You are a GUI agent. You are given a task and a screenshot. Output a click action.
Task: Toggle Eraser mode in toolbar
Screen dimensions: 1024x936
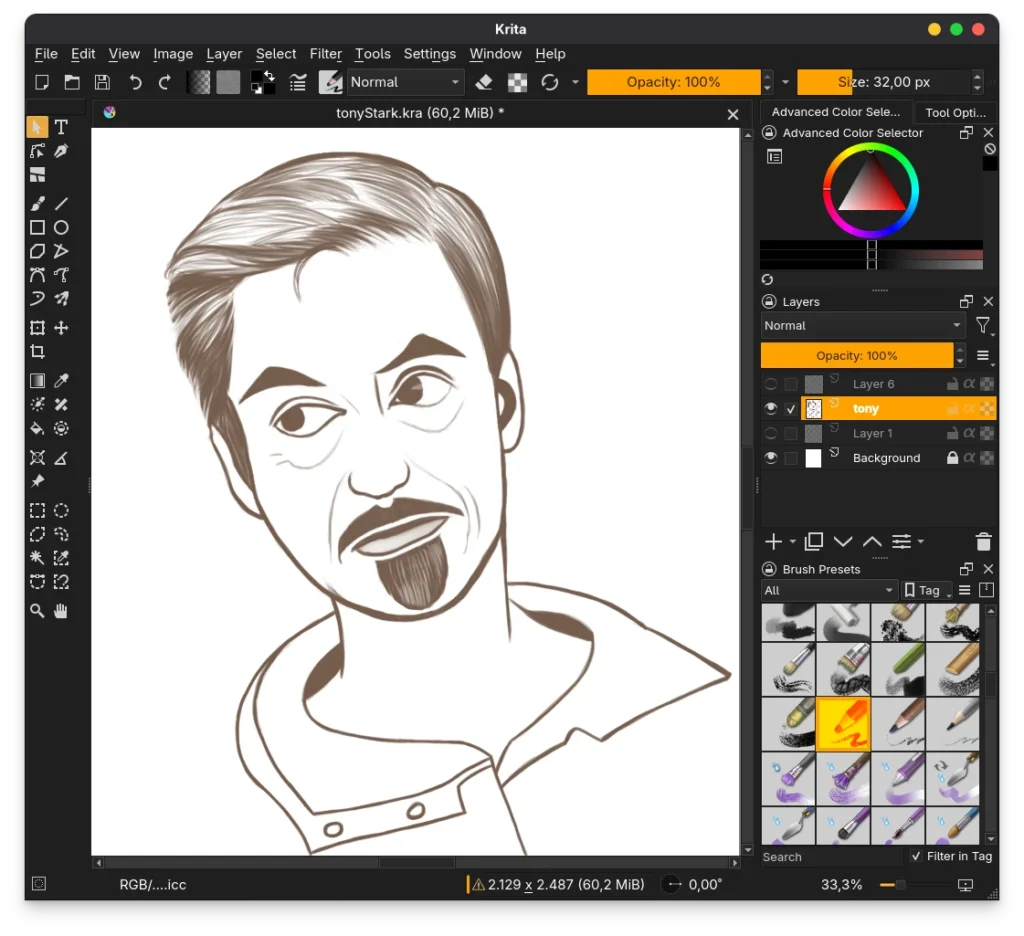pos(484,82)
